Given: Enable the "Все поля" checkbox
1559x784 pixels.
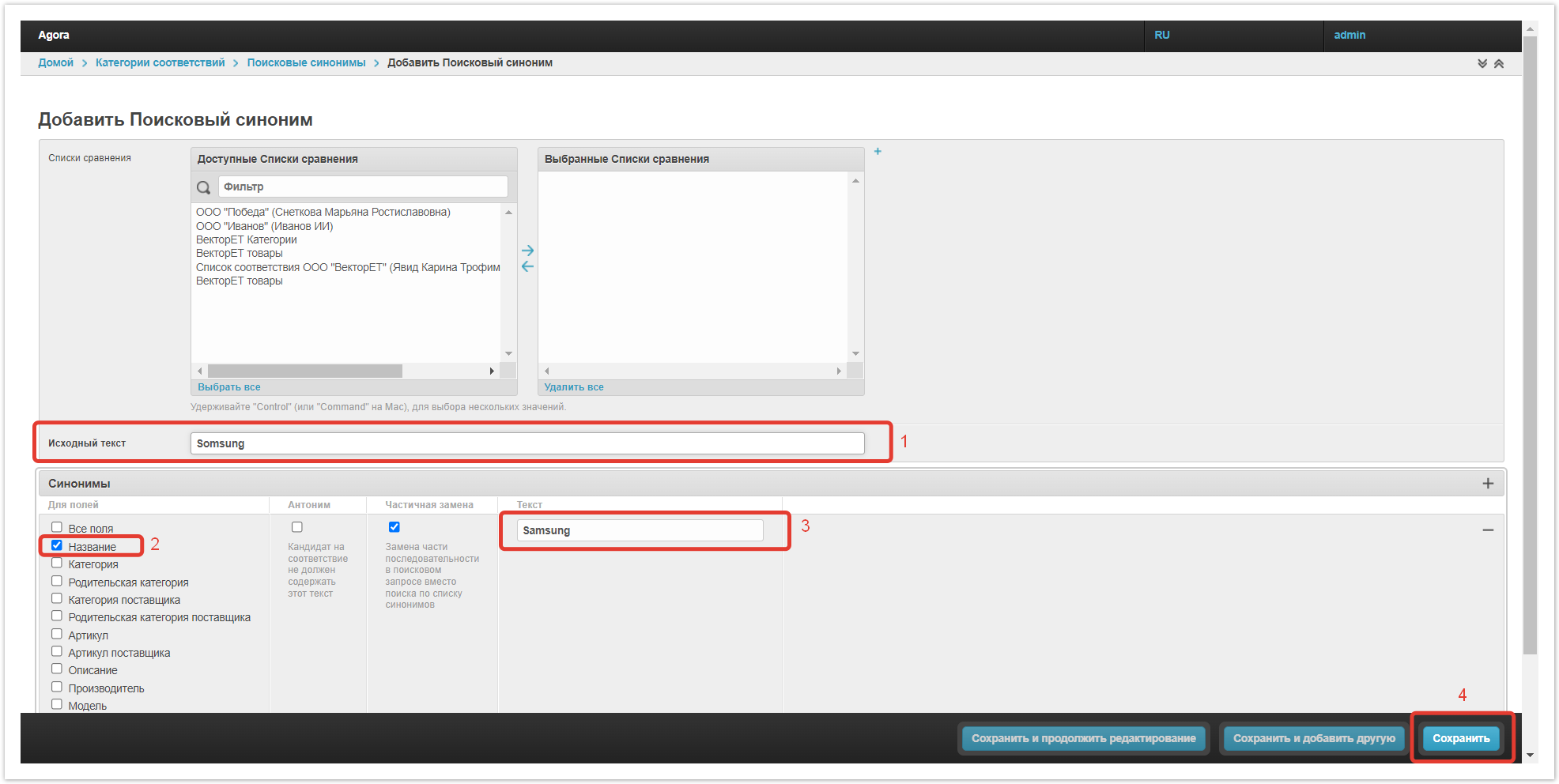Looking at the screenshot, I should tap(57, 527).
